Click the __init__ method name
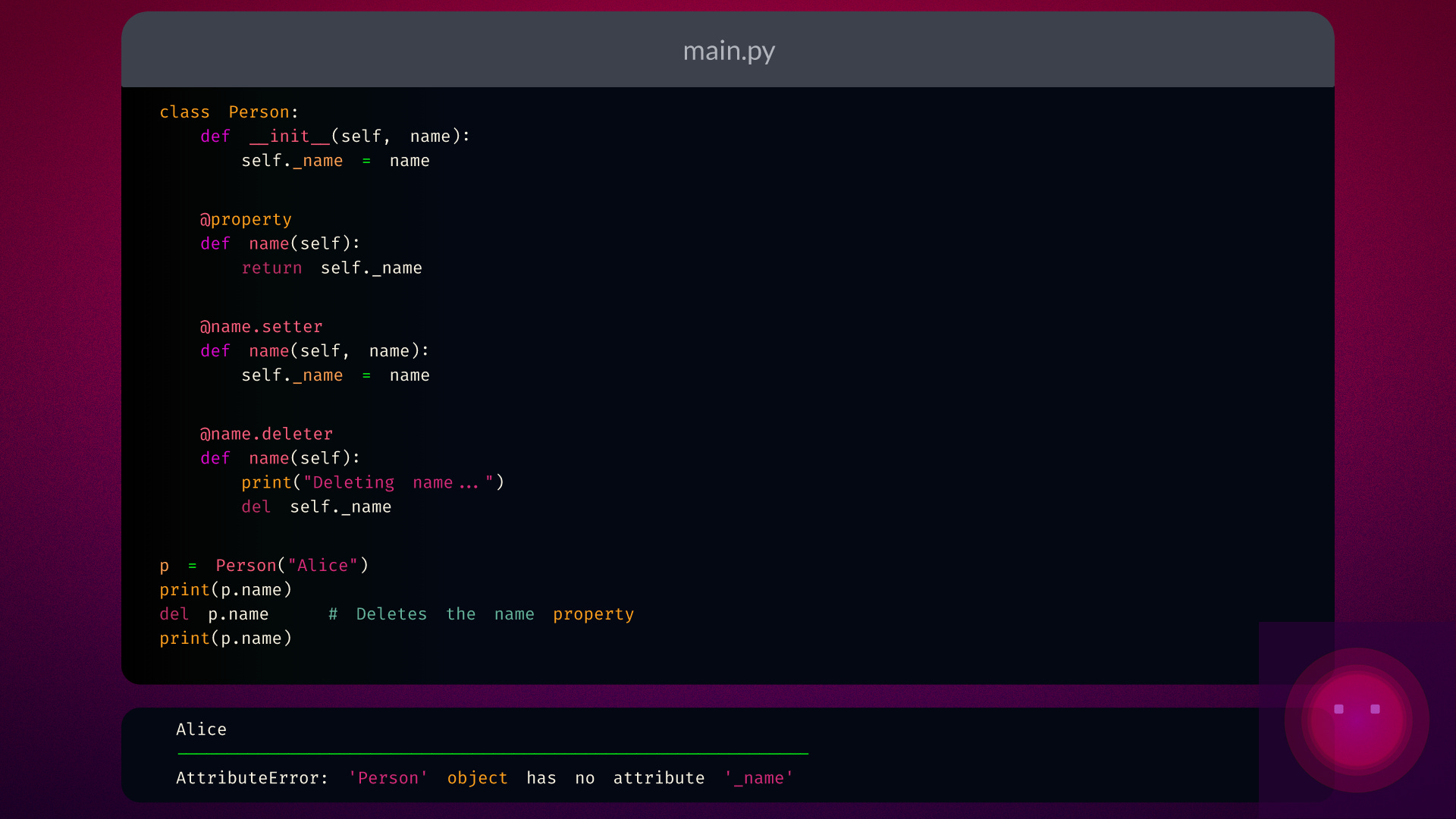 point(290,136)
